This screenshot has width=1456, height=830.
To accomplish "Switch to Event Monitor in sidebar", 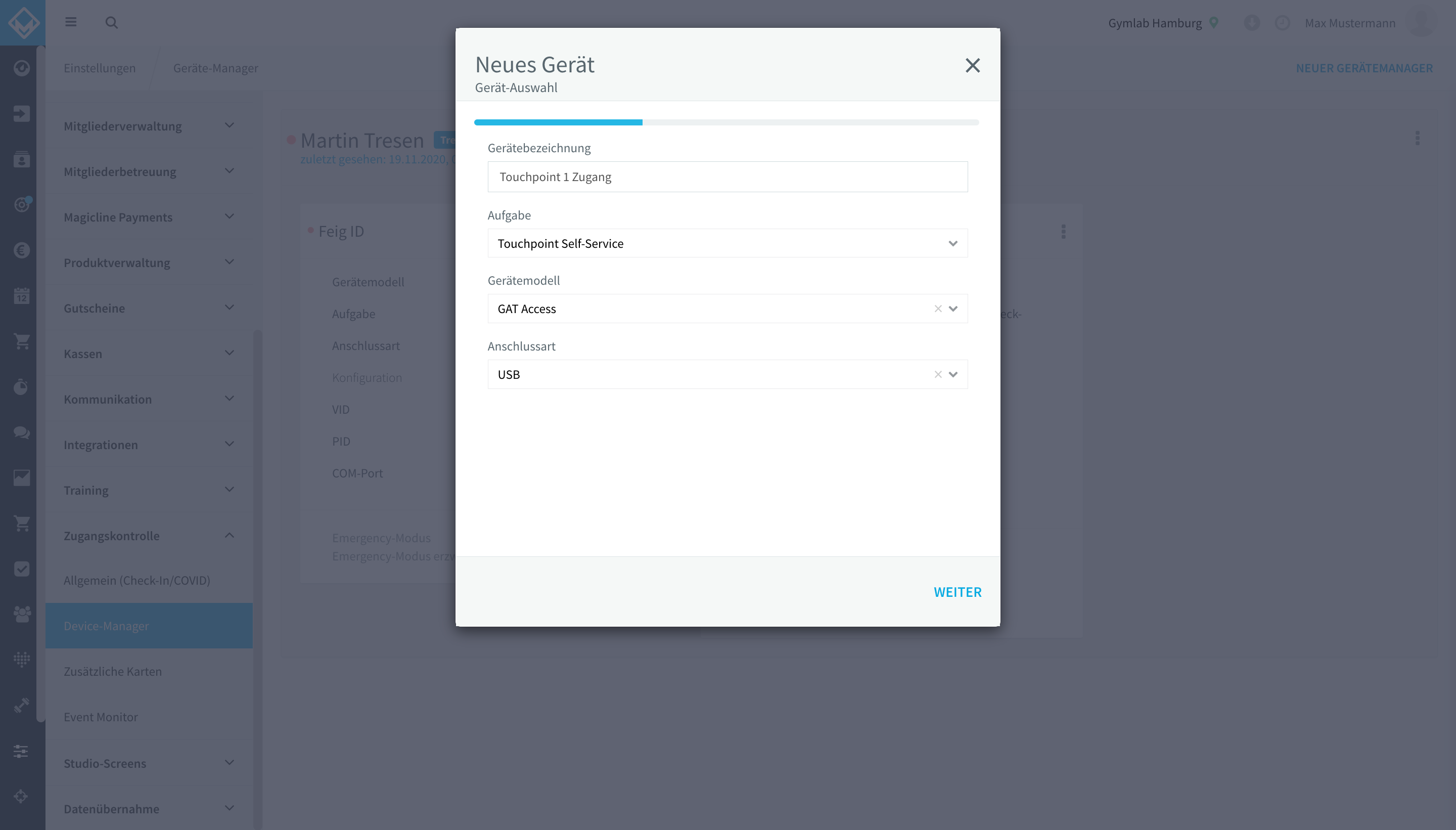I will (x=101, y=717).
